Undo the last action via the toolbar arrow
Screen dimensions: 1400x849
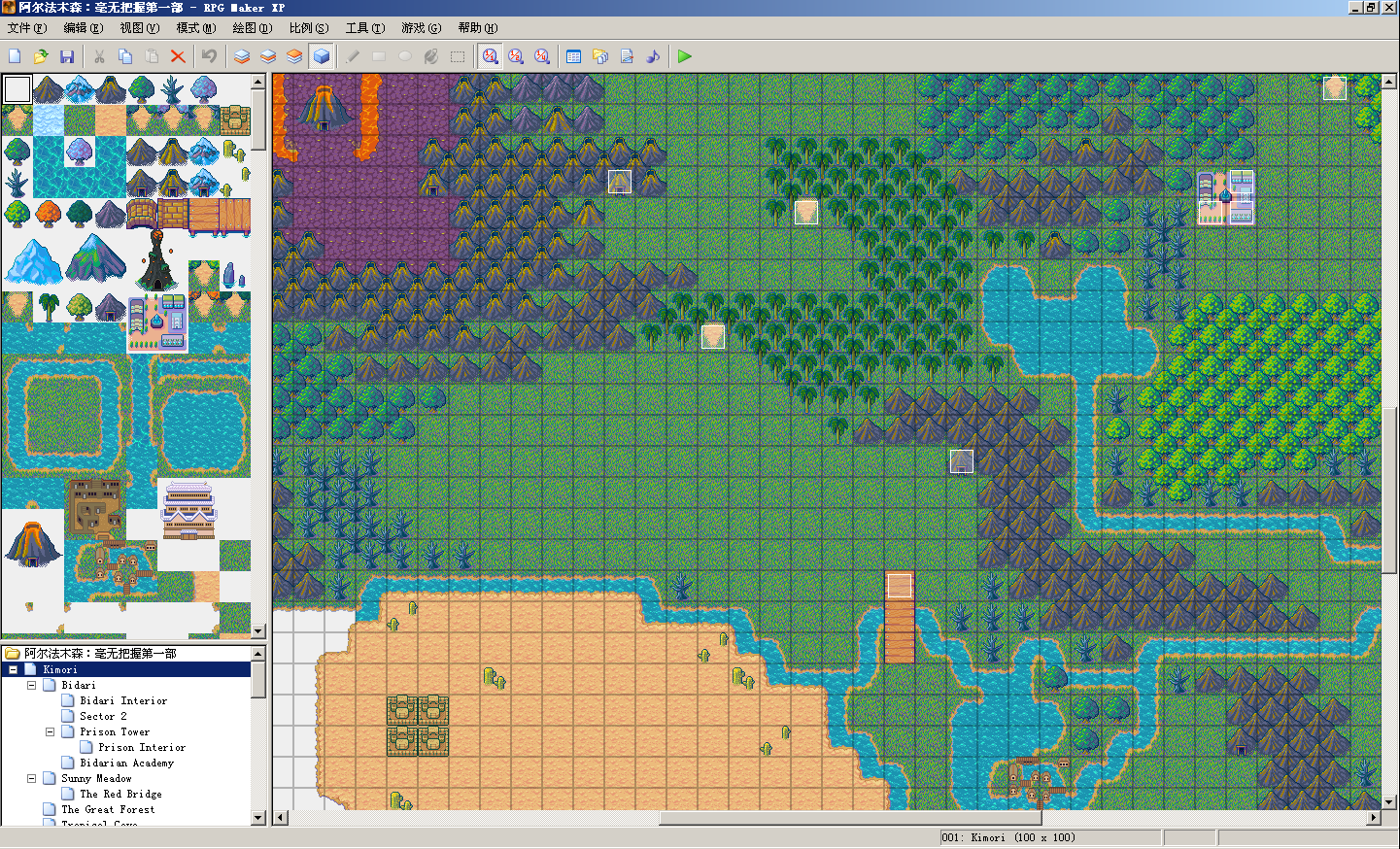[x=209, y=56]
